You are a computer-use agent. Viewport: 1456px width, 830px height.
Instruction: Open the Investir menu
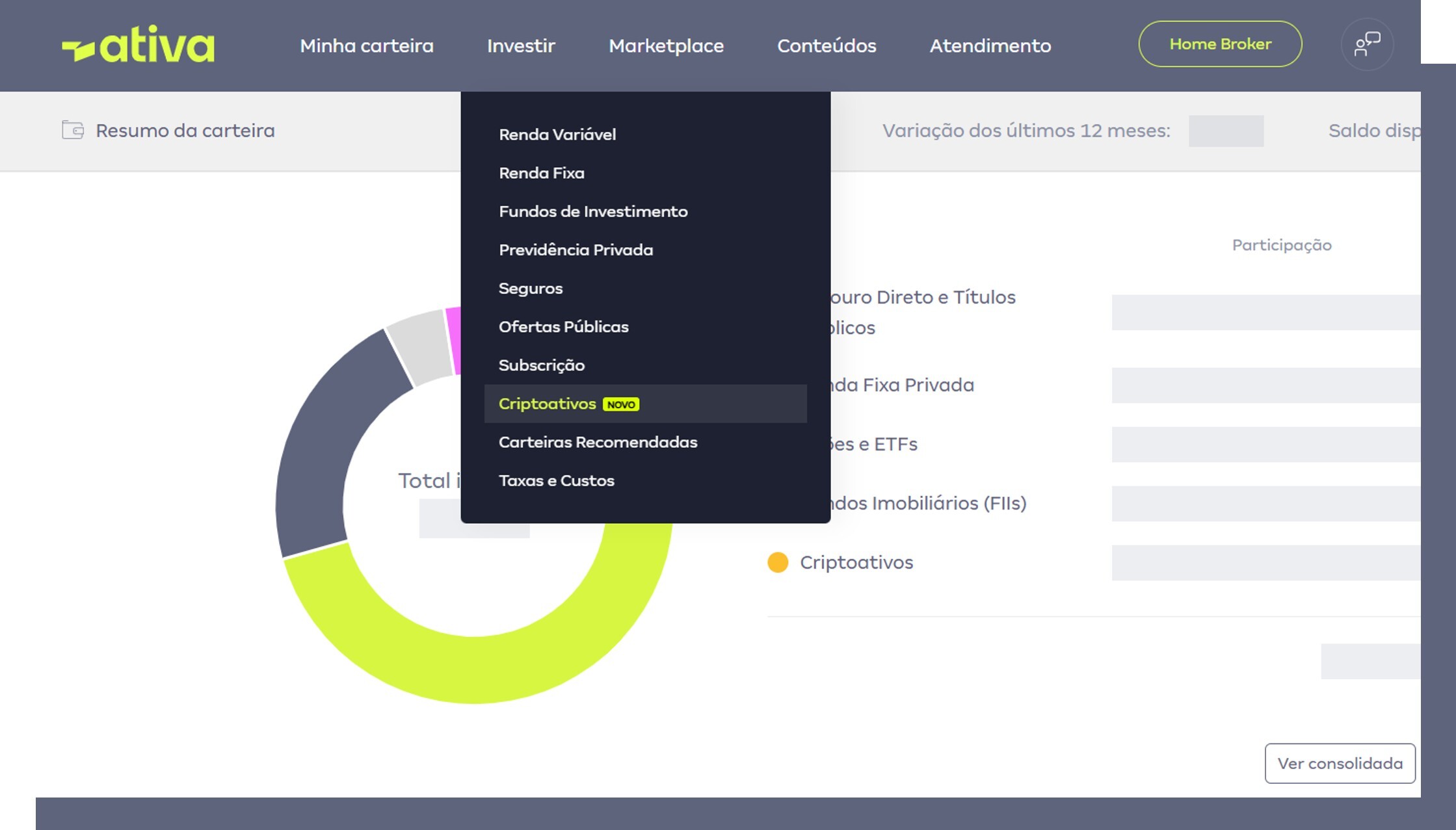click(521, 46)
